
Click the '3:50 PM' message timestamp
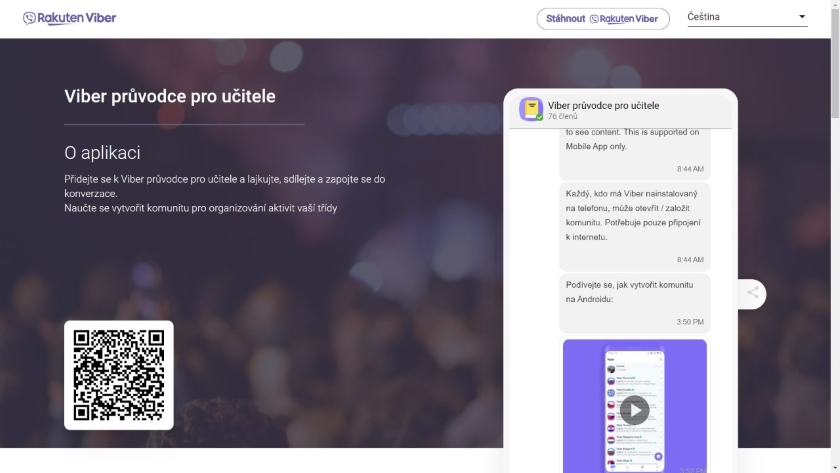(x=689, y=322)
